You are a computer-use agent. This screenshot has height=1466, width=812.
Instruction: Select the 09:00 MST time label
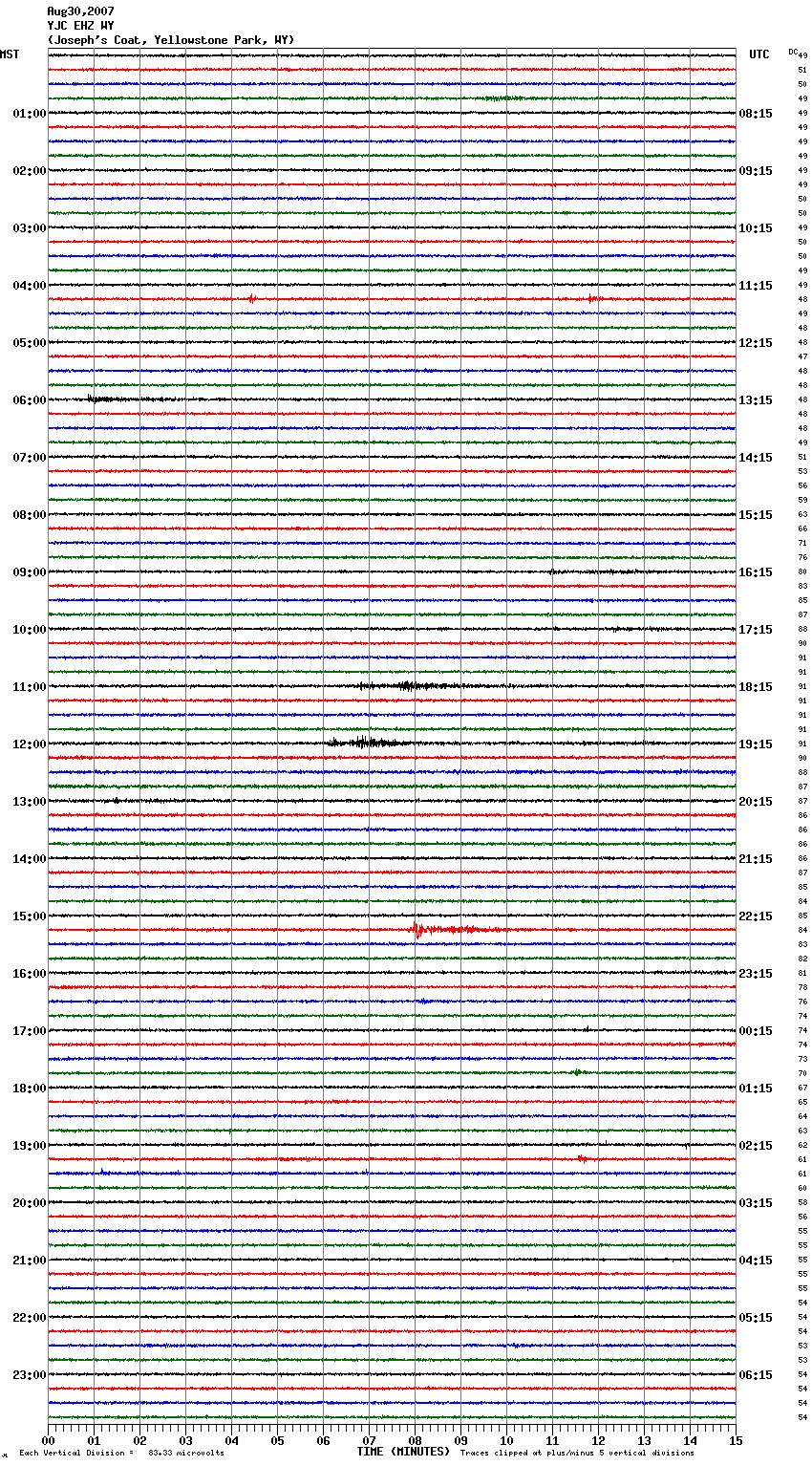pos(30,572)
